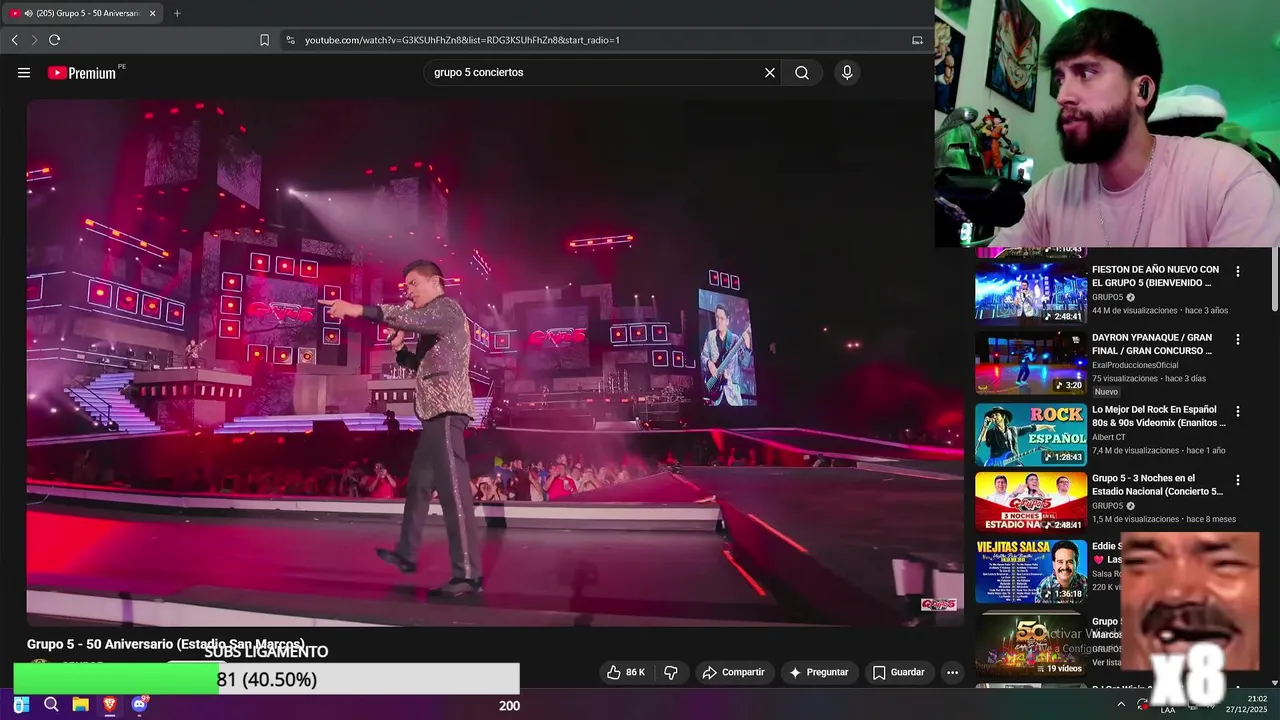The width and height of the screenshot is (1280, 720).
Task: Open Dayron Ypanaque Gran Final thumbnail
Action: [x=1031, y=362]
